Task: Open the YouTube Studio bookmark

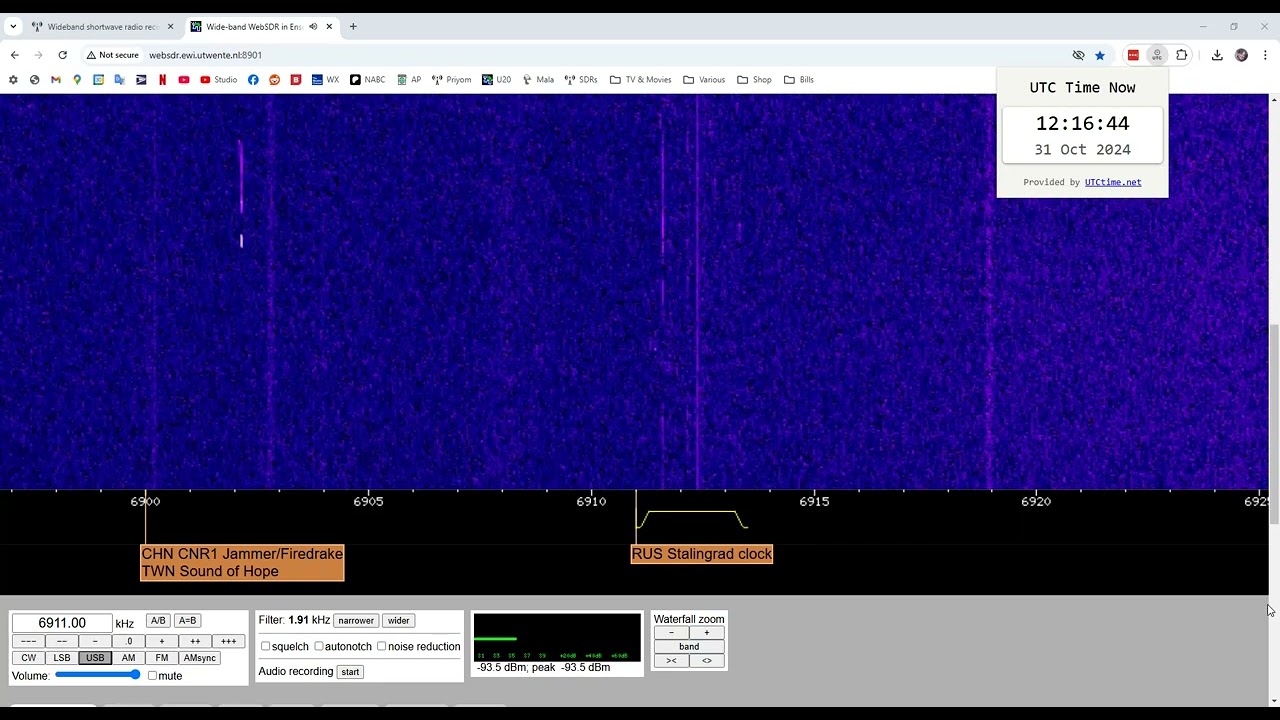Action: [x=219, y=80]
